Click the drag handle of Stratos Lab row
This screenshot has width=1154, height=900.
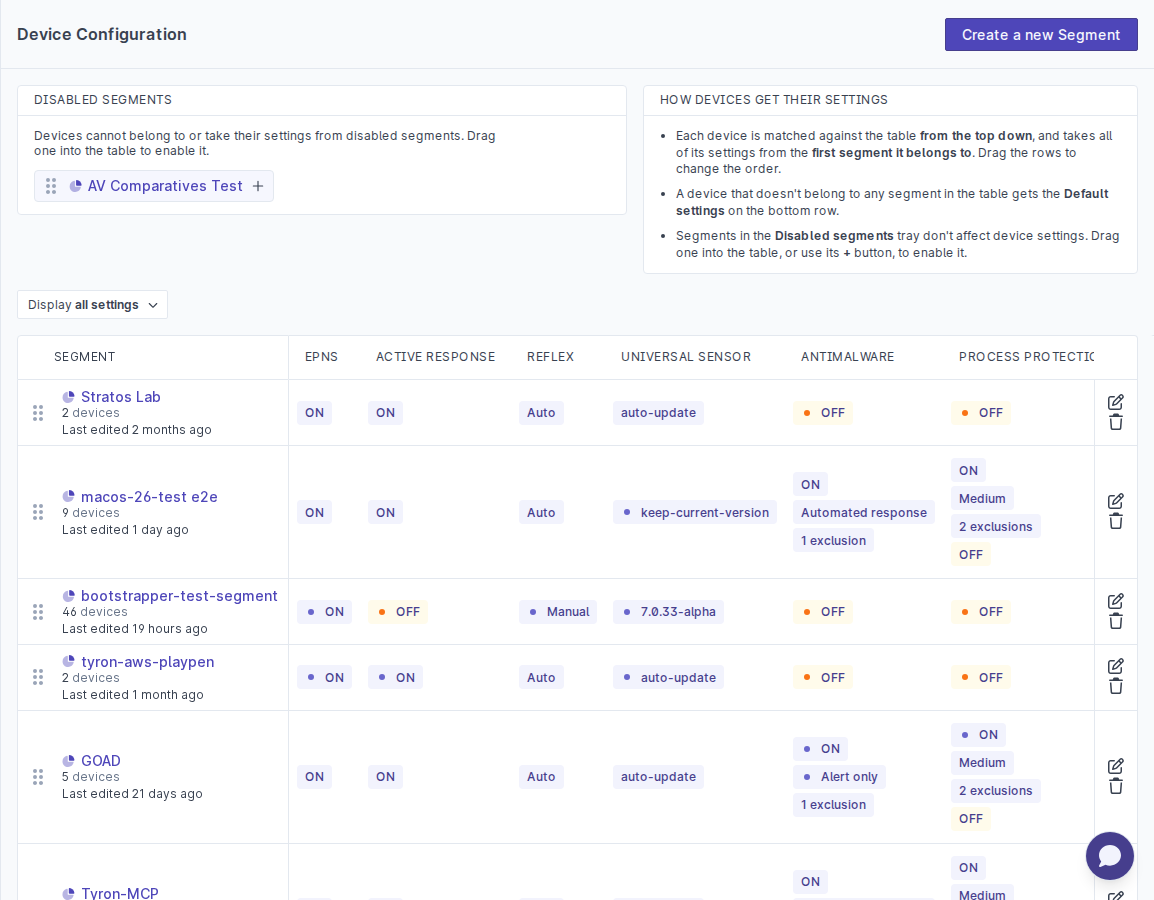click(38, 413)
